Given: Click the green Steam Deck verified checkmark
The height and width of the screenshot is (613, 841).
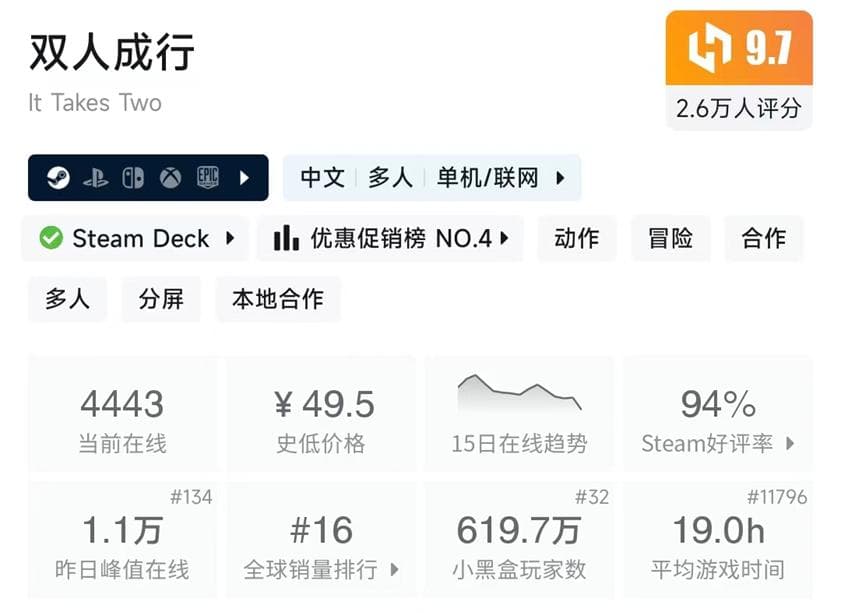Looking at the screenshot, I should (x=50, y=239).
